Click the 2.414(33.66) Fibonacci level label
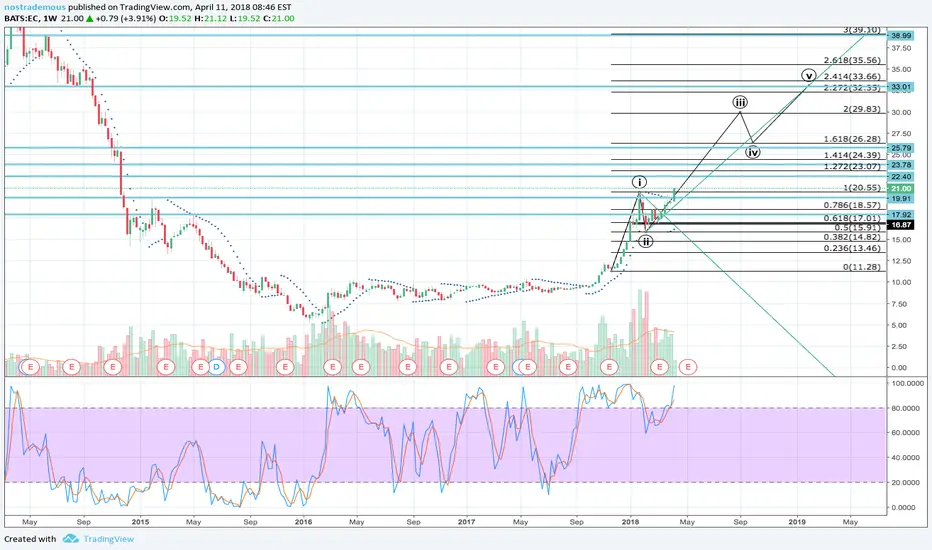The width and height of the screenshot is (932, 550). 852,76
